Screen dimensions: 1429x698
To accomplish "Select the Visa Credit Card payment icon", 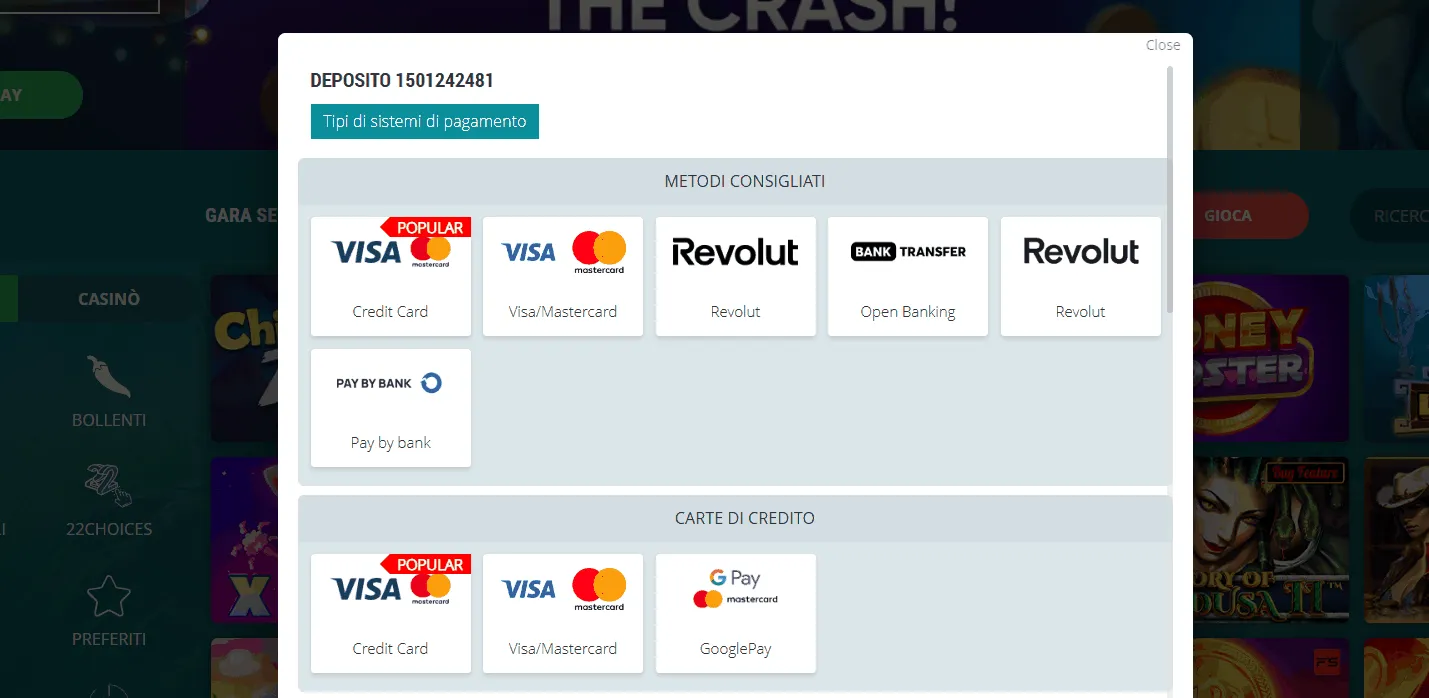I will pyautogui.click(x=390, y=250).
